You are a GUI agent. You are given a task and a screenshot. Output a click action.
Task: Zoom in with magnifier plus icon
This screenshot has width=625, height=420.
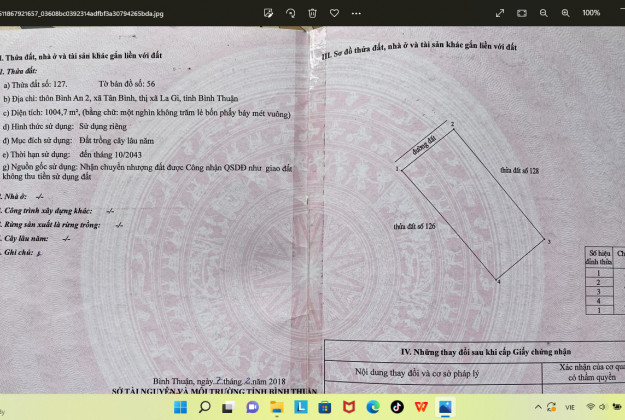(x=566, y=13)
